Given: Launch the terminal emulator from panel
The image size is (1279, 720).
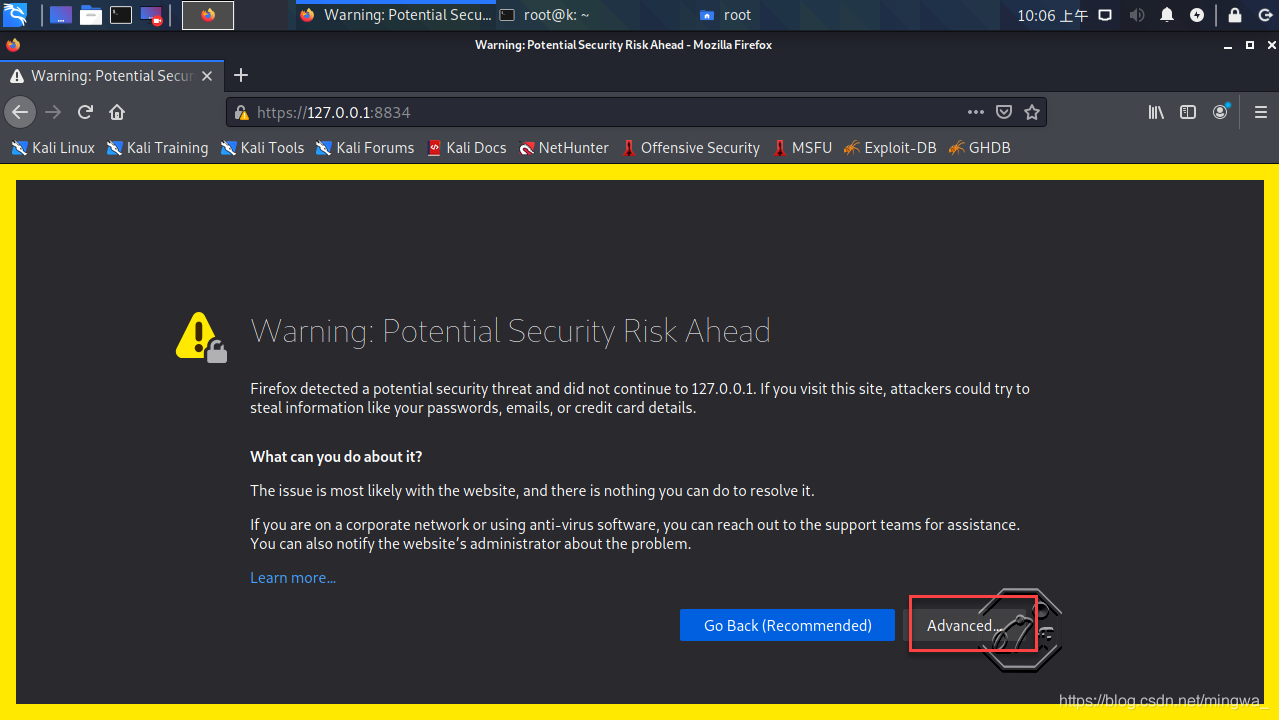Looking at the screenshot, I should (x=120, y=15).
